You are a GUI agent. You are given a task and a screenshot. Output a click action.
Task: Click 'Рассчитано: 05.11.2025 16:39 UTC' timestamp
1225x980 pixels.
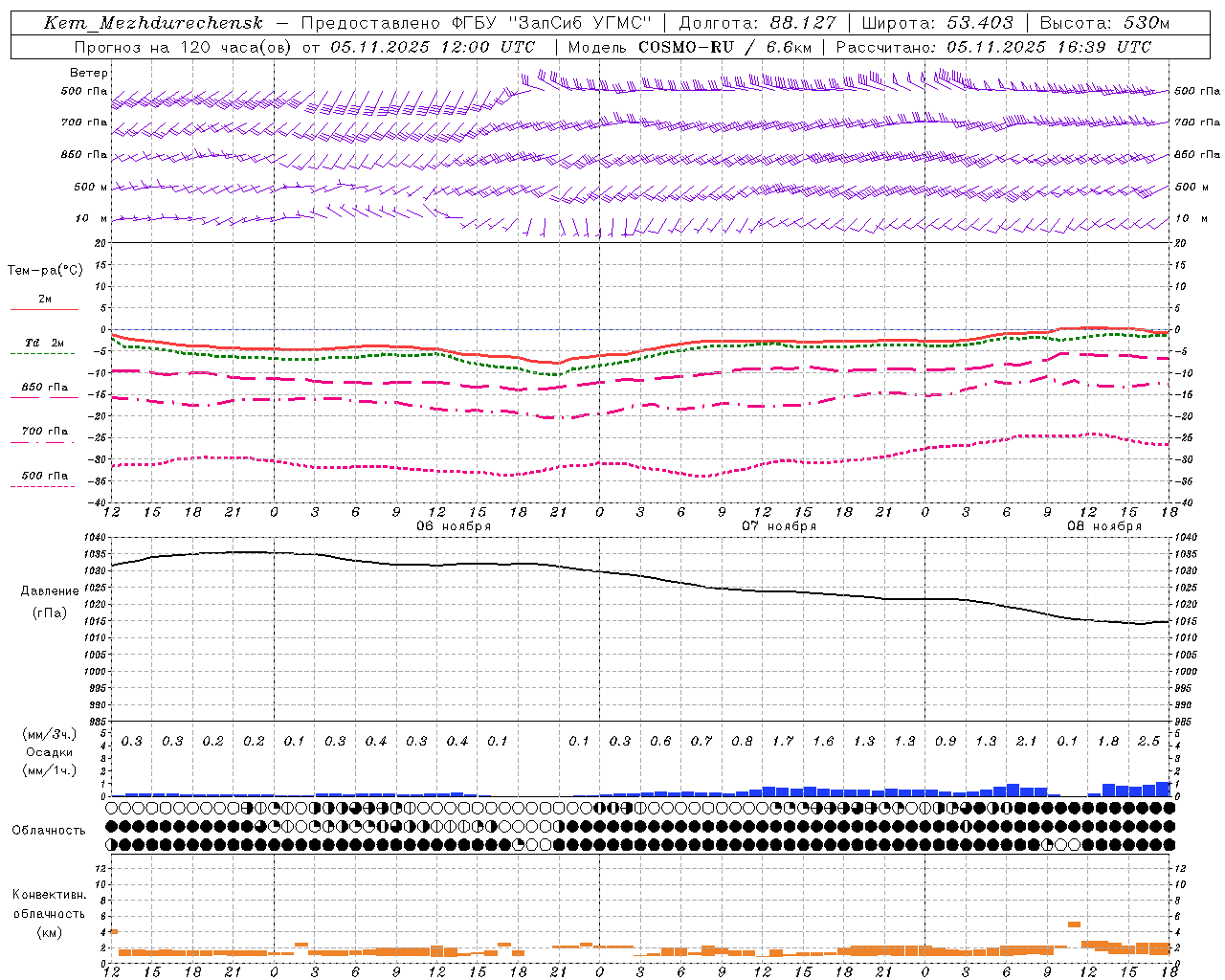pyautogui.click(x=993, y=46)
